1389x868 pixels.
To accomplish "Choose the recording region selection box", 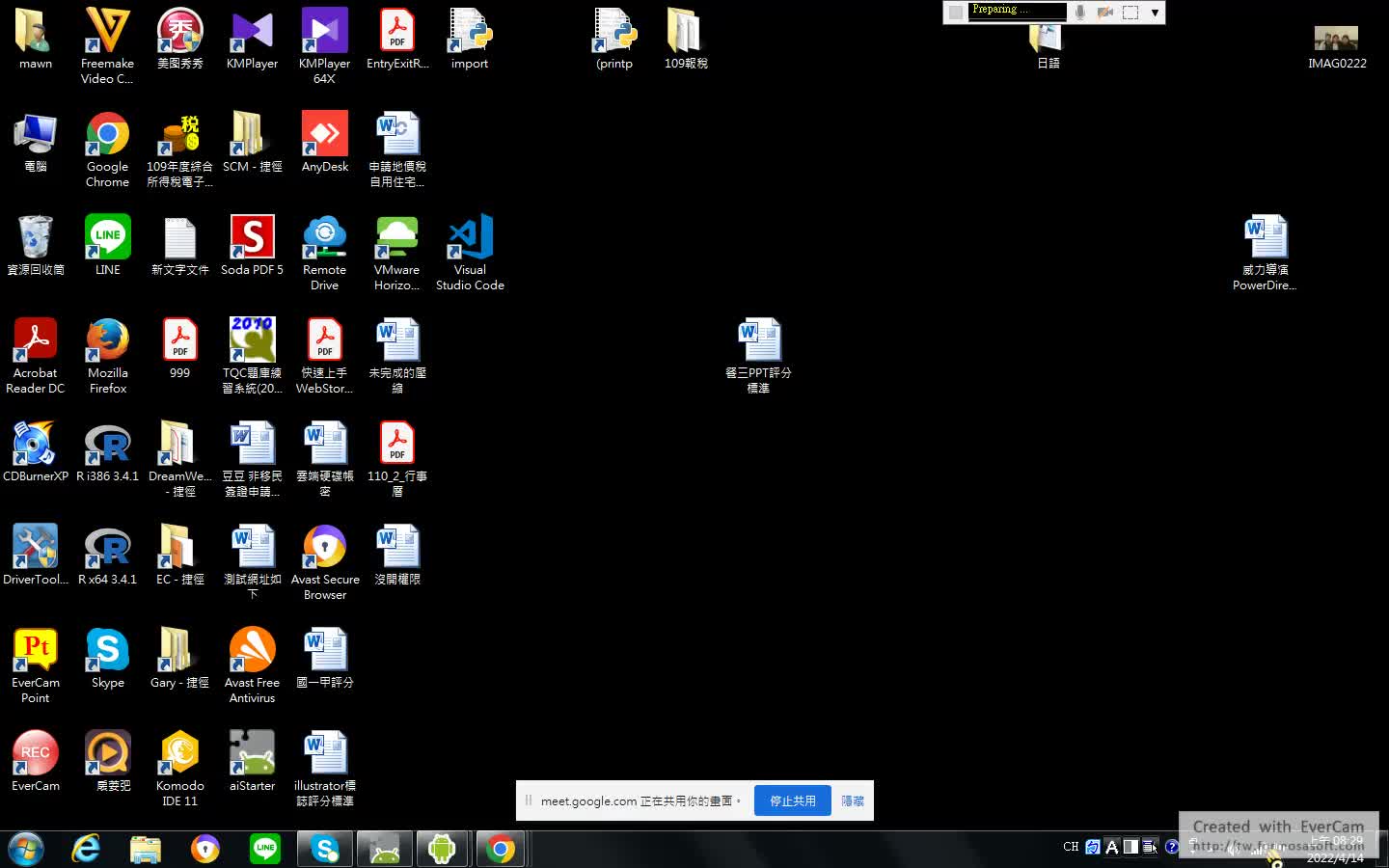I will coord(1130,12).
